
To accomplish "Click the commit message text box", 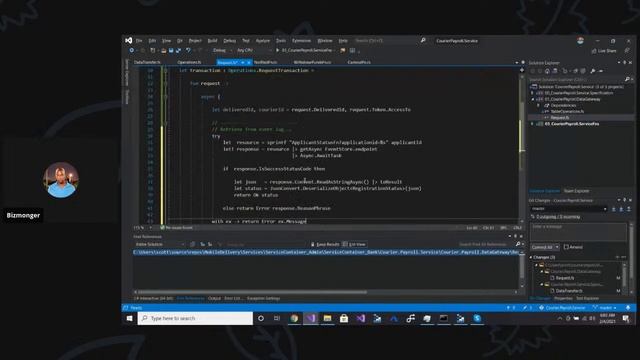I will 578,232.
